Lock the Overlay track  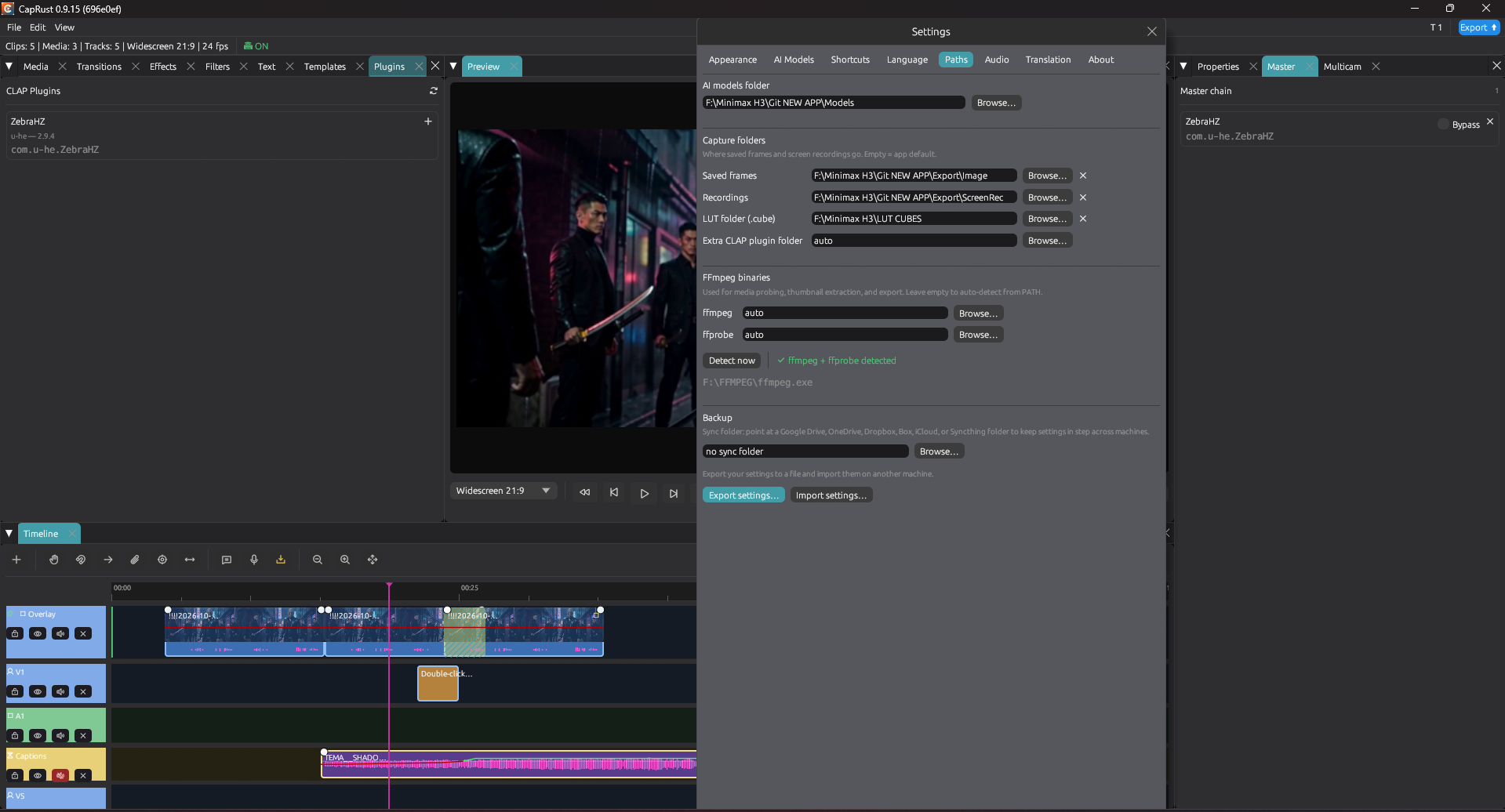[15, 633]
